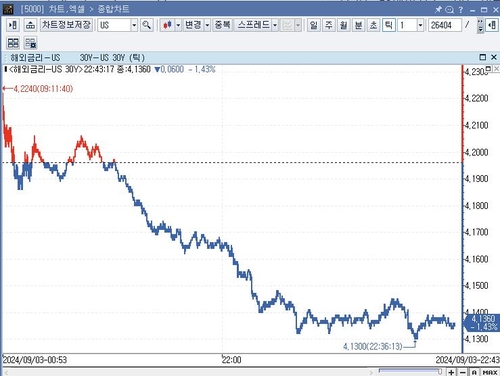This screenshot has width=500, height=376.
Task: Click the 4.1700 price axis label
Action: (477, 232)
